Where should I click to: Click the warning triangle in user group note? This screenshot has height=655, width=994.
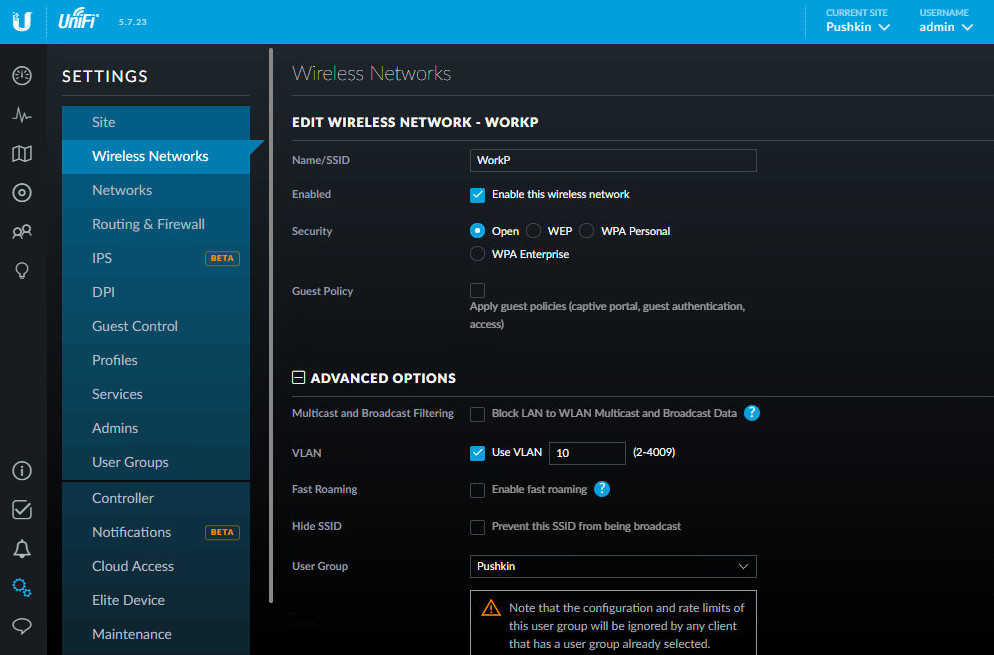tap(491, 608)
